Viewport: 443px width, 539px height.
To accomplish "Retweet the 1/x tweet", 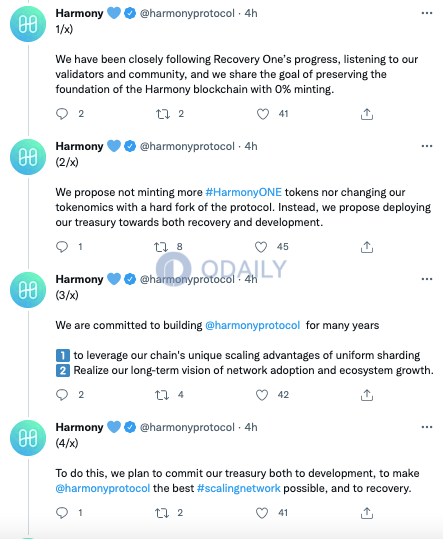I will pyautogui.click(x=163, y=114).
